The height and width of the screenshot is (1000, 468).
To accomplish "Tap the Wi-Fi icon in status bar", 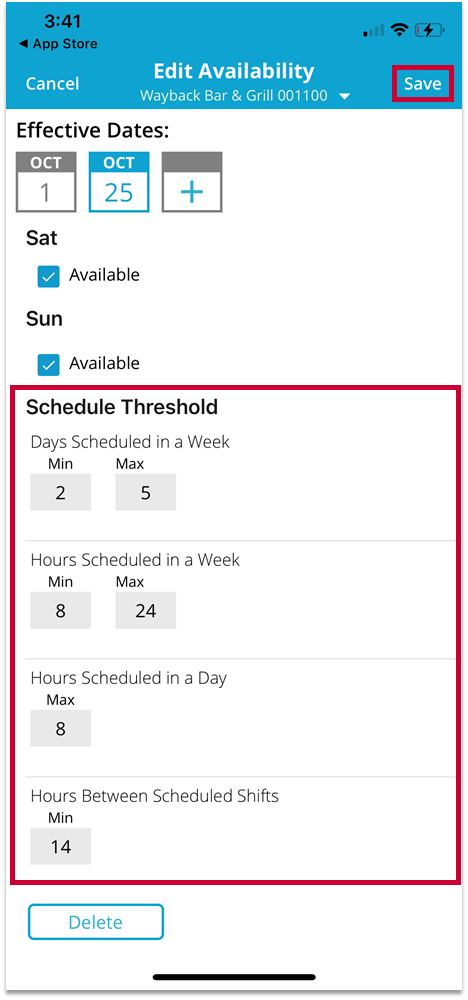I will tap(399, 30).
